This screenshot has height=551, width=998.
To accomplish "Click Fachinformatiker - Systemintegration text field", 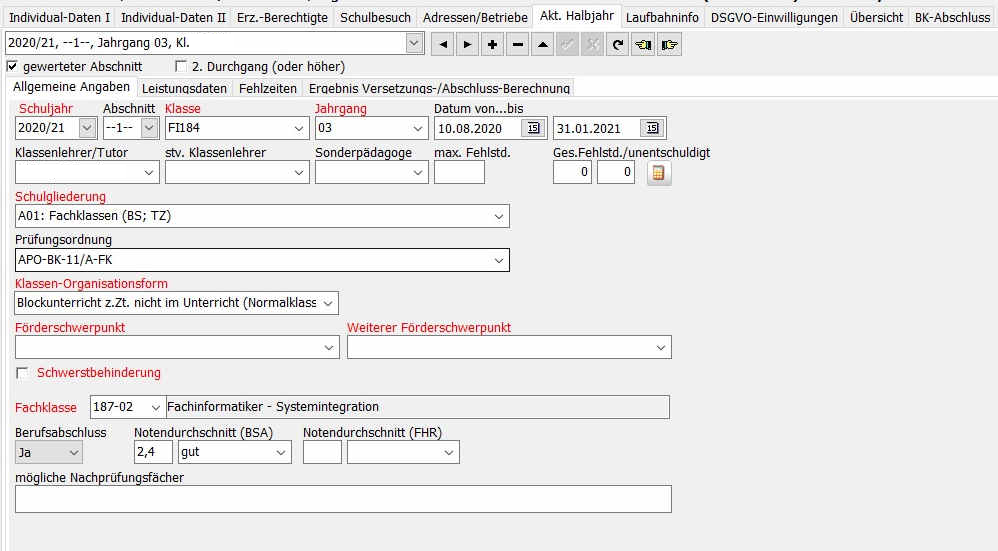I will (418, 407).
